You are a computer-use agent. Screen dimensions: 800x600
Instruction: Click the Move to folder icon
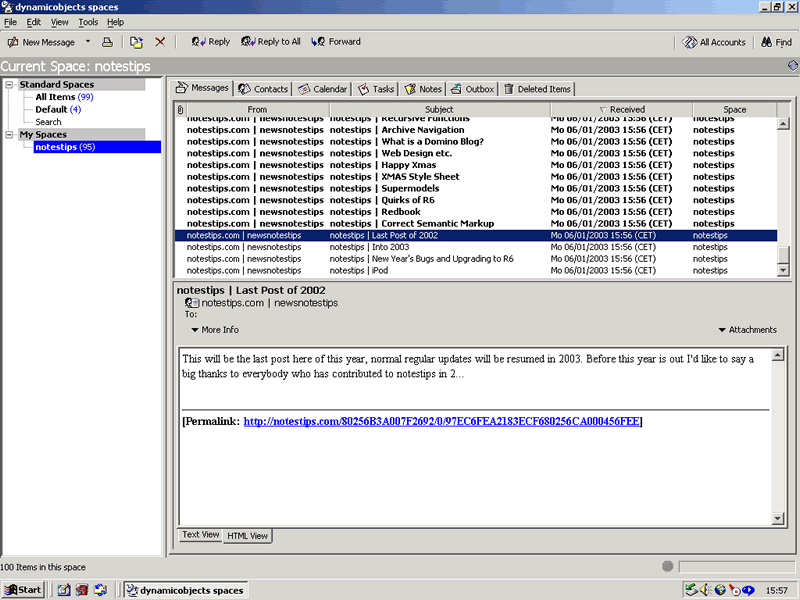(136, 42)
